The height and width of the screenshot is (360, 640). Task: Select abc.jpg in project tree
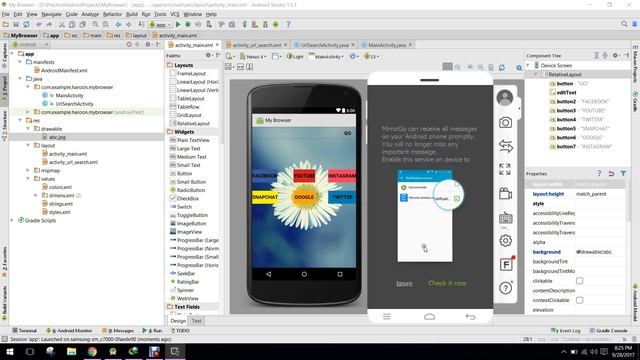coord(57,137)
